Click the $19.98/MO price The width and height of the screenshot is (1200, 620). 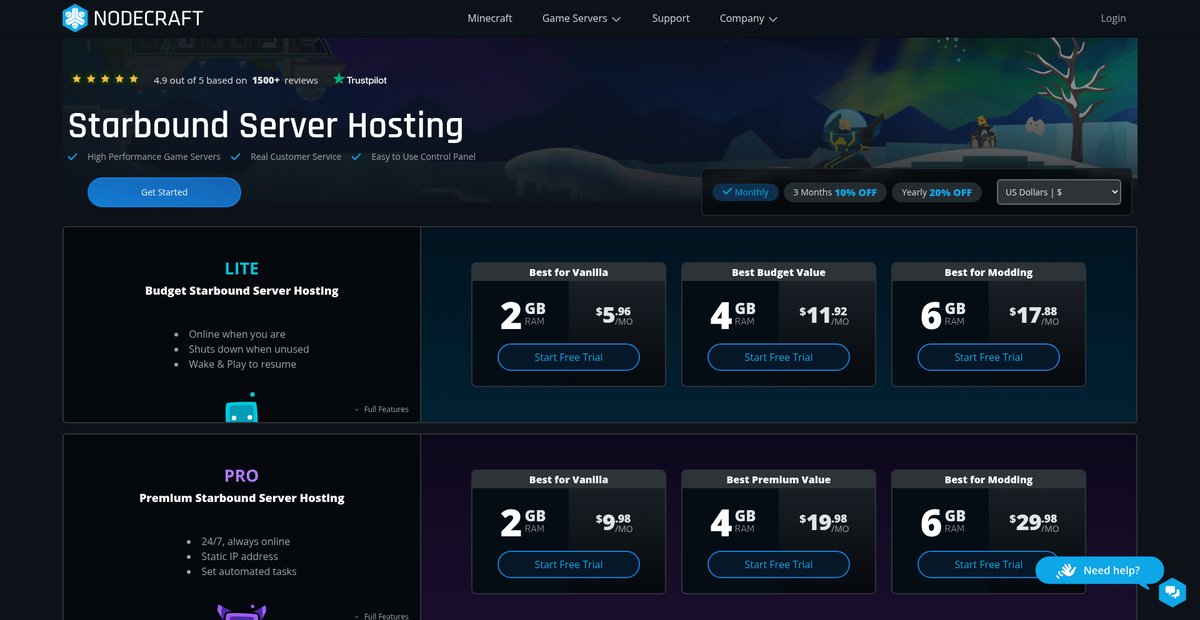click(824, 522)
